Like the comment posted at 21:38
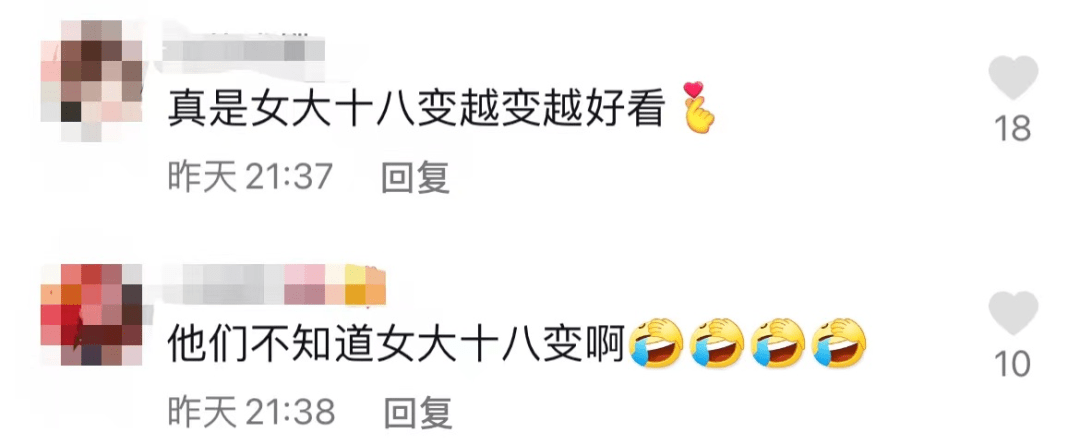The image size is (1080, 445). 1013,313
